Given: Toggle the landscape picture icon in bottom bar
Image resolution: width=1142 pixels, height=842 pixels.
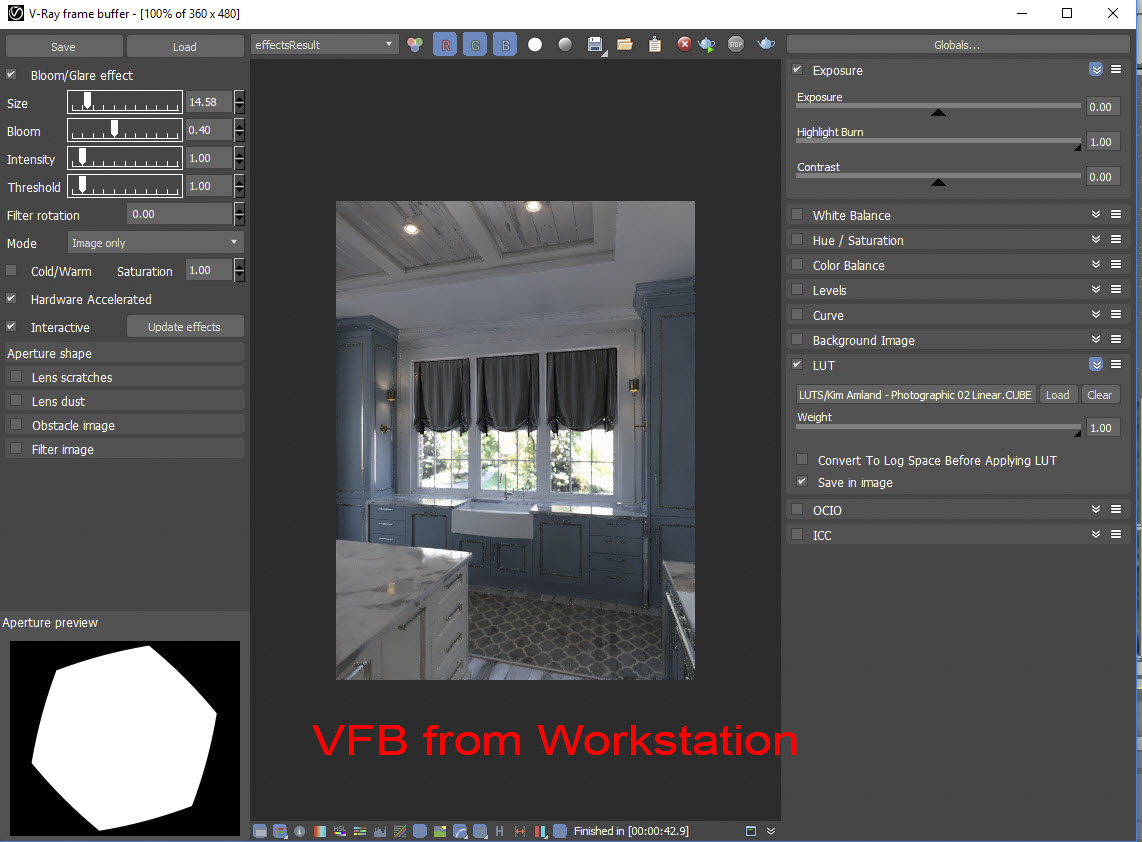Looking at the screenshot, I should point(440,831).
